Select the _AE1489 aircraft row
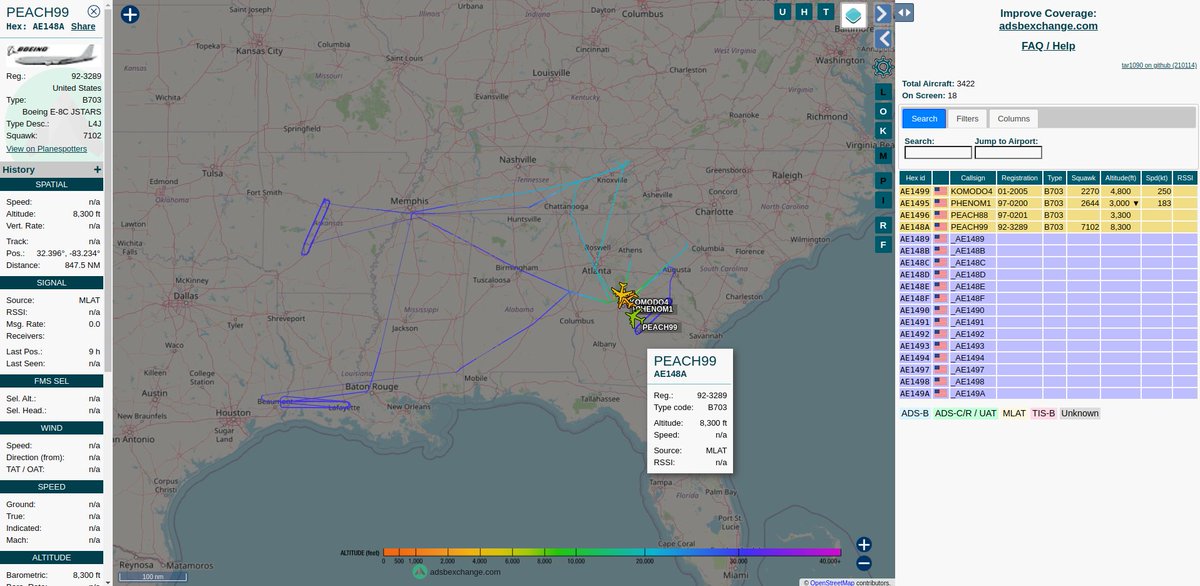The image size is (1200, 586). (x=1048, y=239)
